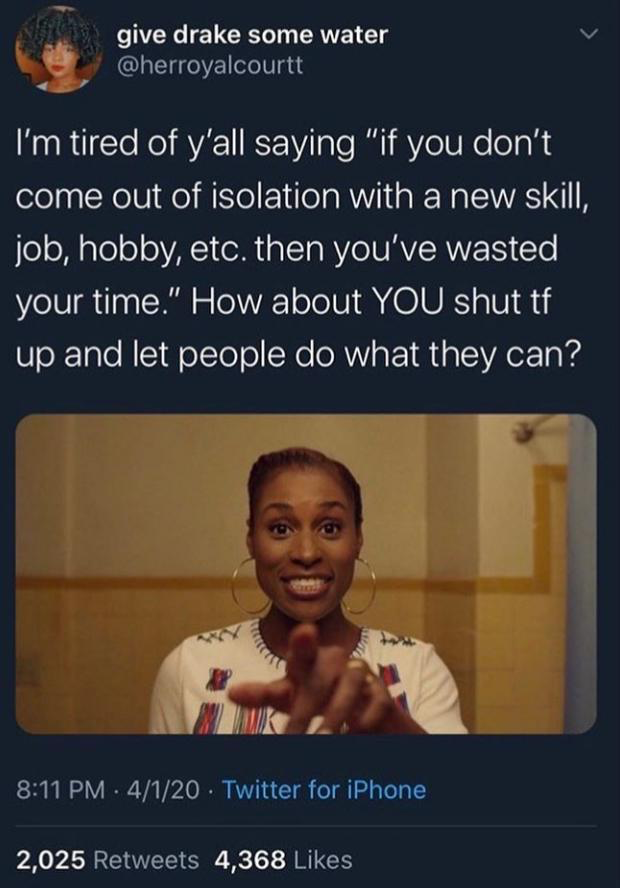This screenshot has width=620, height=888.
Task: Open the Retweets label in the stats row
Action: (x=146, y=859)
